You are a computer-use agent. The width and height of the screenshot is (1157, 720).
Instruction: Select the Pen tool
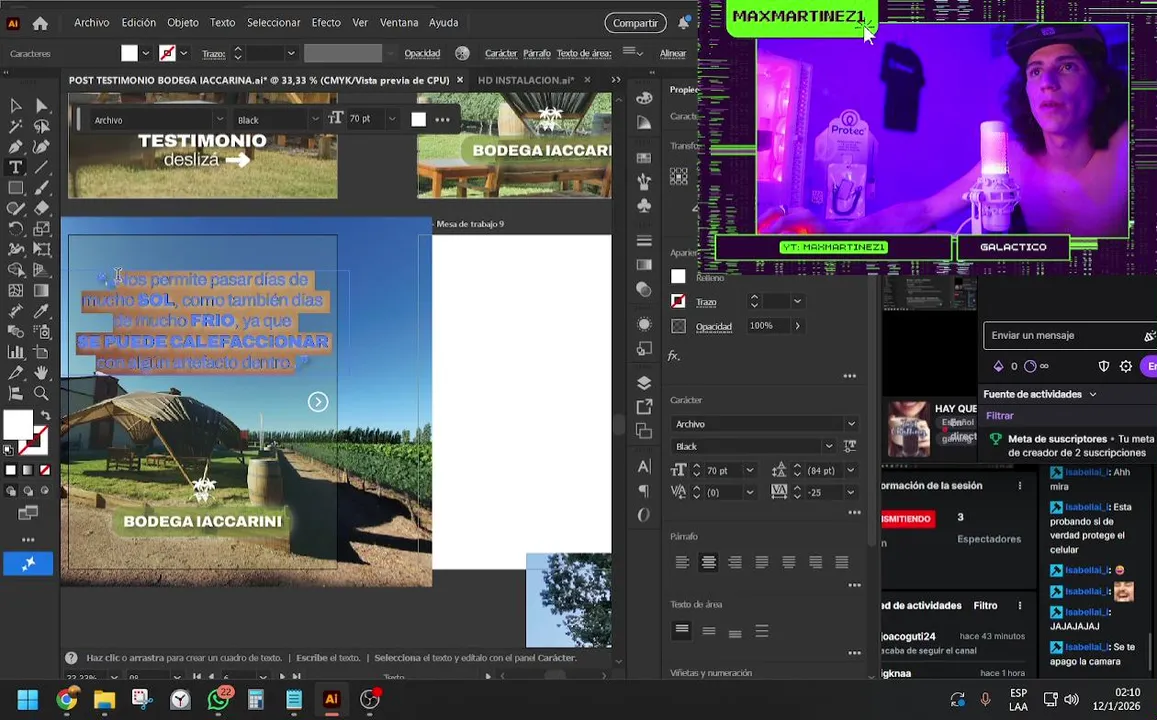15,147
